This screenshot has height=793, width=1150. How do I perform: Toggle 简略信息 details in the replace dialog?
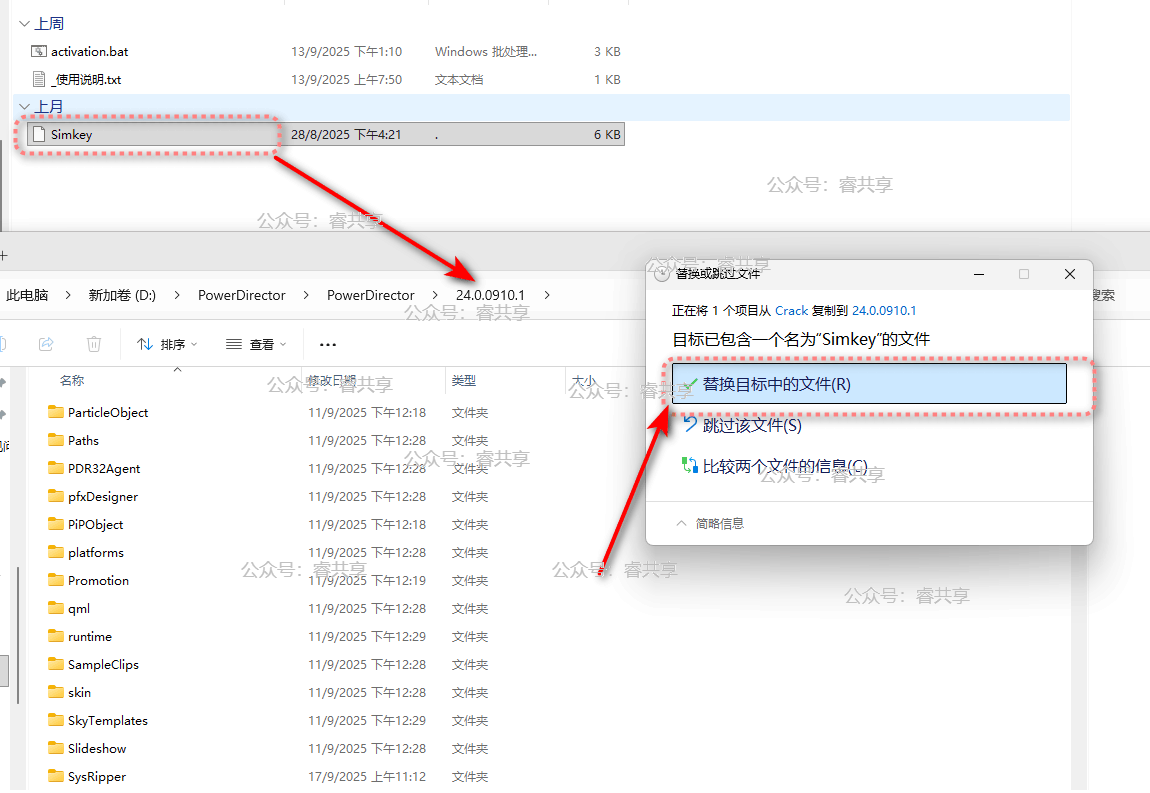tap(710, 523)
